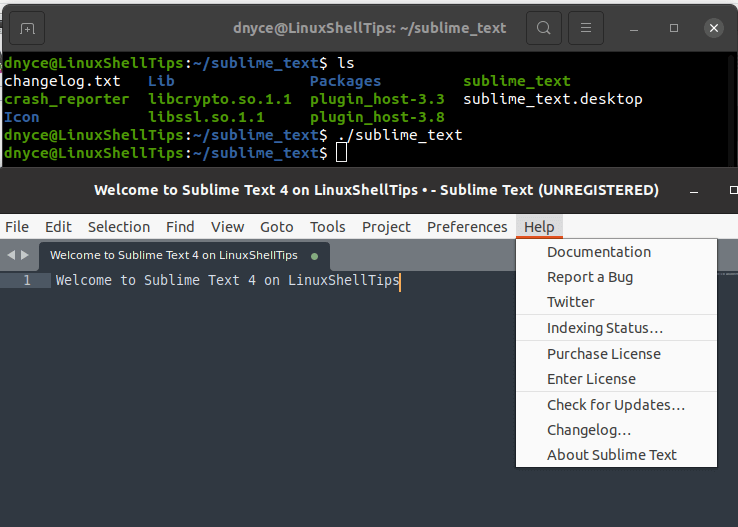This screenshot has height=527, width=738.
Task: Click plugin_host-3.3 in terminal output
Action: [377, 99]
